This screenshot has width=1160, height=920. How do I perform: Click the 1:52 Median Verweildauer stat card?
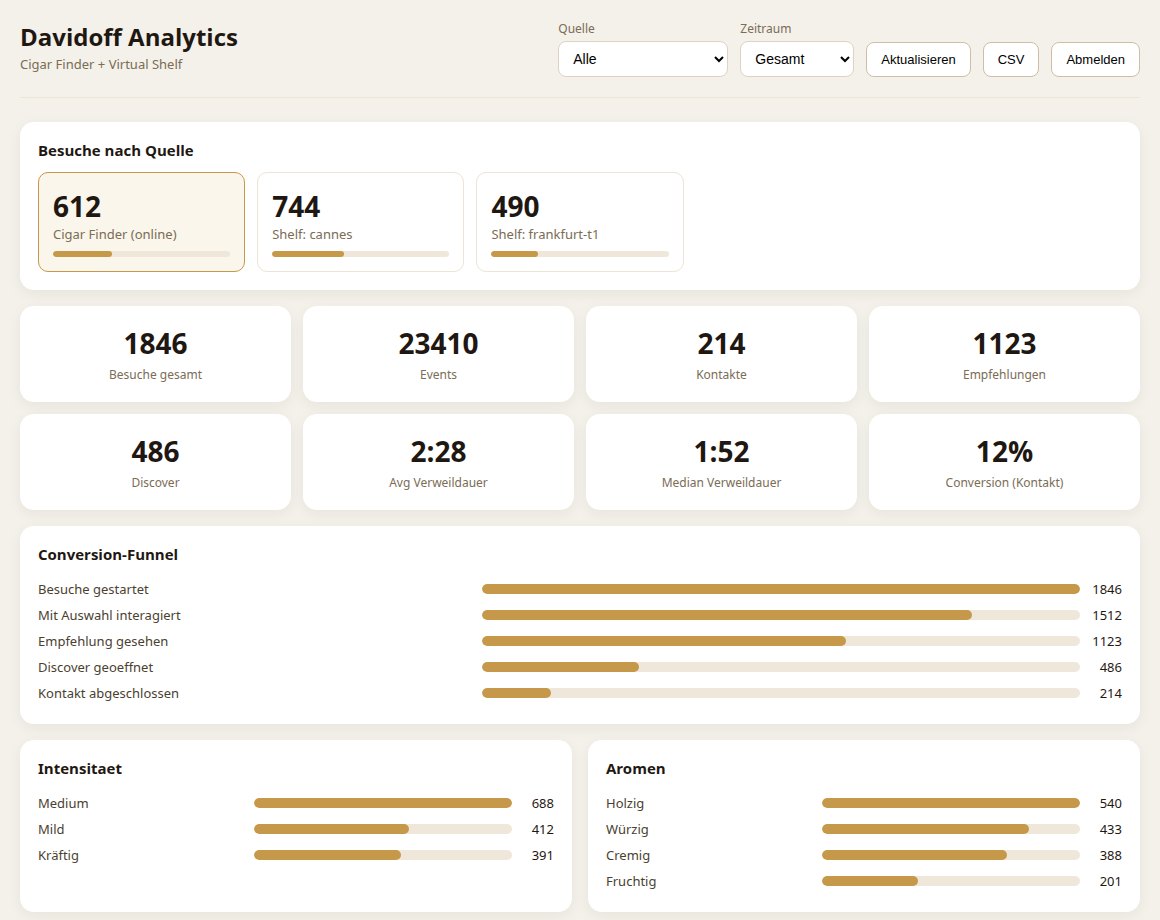coord(721,462)
